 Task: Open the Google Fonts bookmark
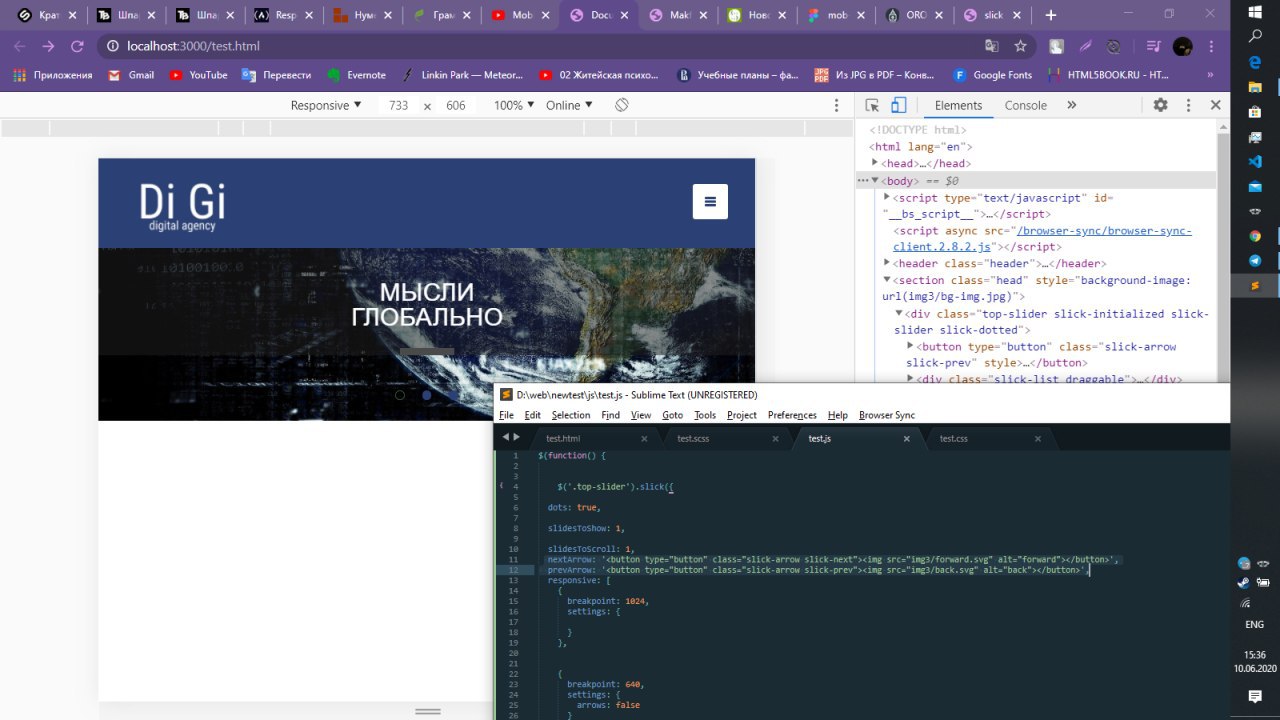[x=992, y=75]
